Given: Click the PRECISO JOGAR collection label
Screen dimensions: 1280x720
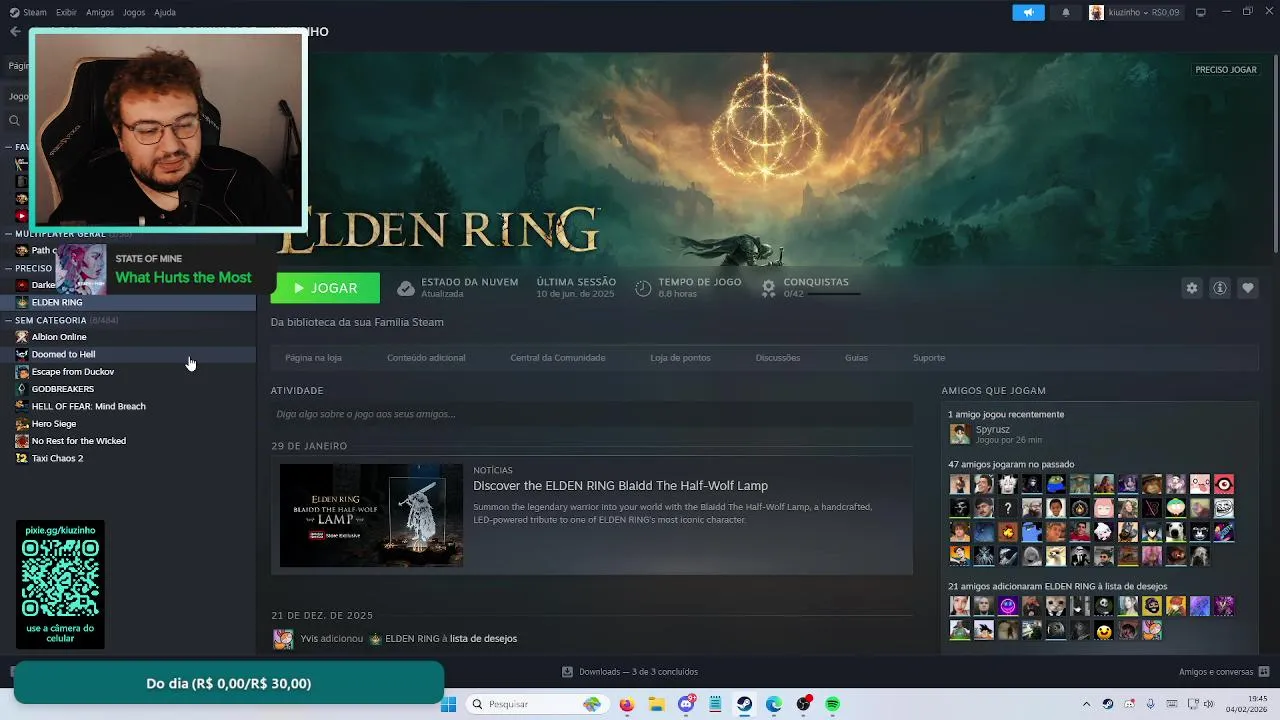Looking at the screenshot, I should pos(1226,70).
